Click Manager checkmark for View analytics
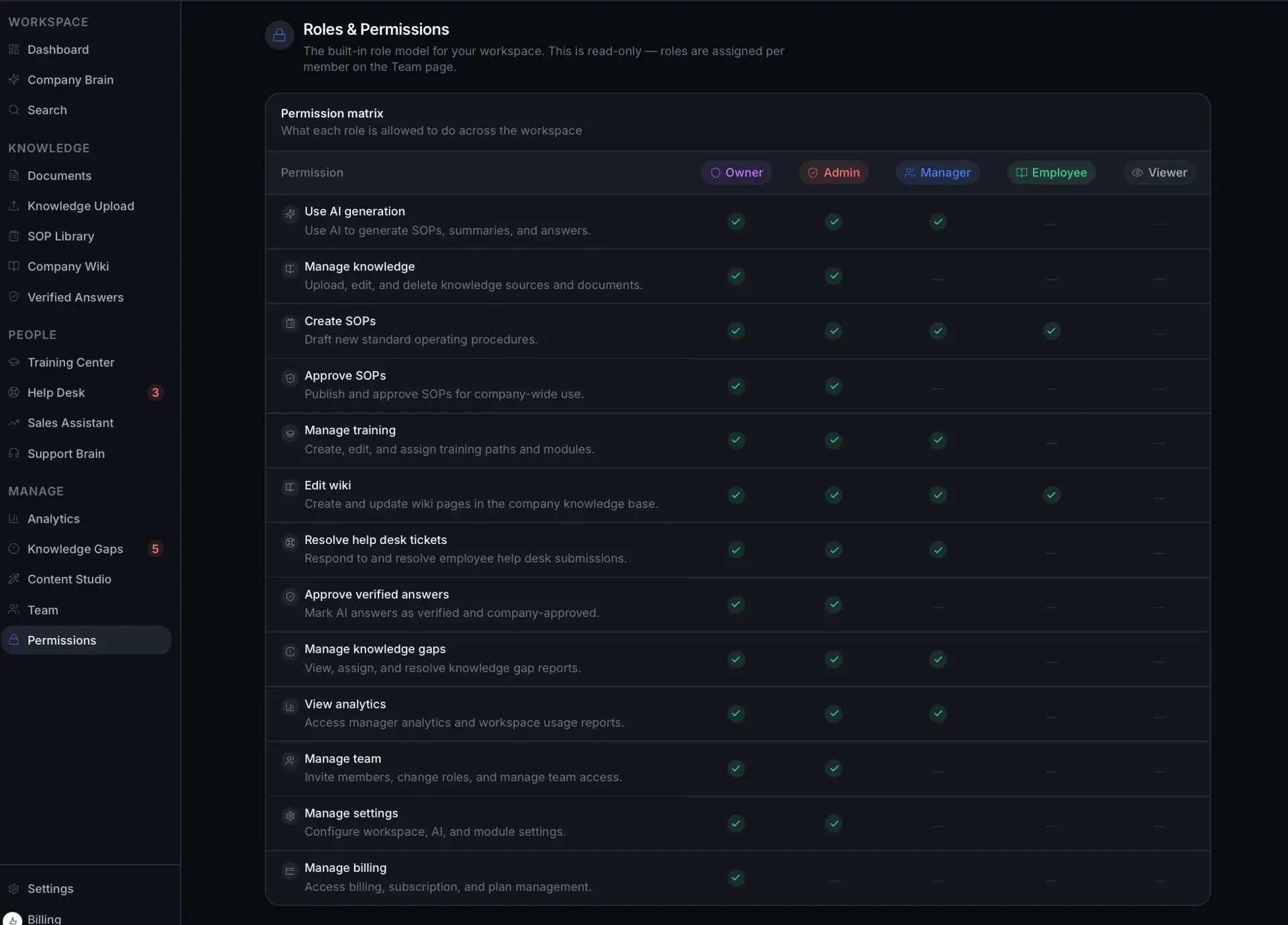Viewport: 1288px width, 925px height. coord(938,714)
